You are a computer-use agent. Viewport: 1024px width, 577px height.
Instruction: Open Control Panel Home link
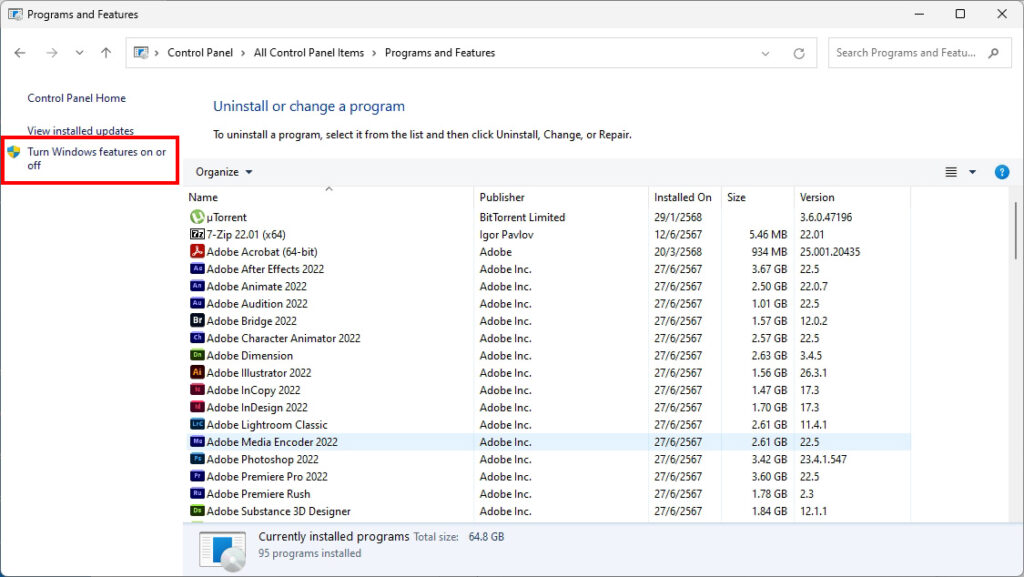pyautogui.click(x=76, y=98)
